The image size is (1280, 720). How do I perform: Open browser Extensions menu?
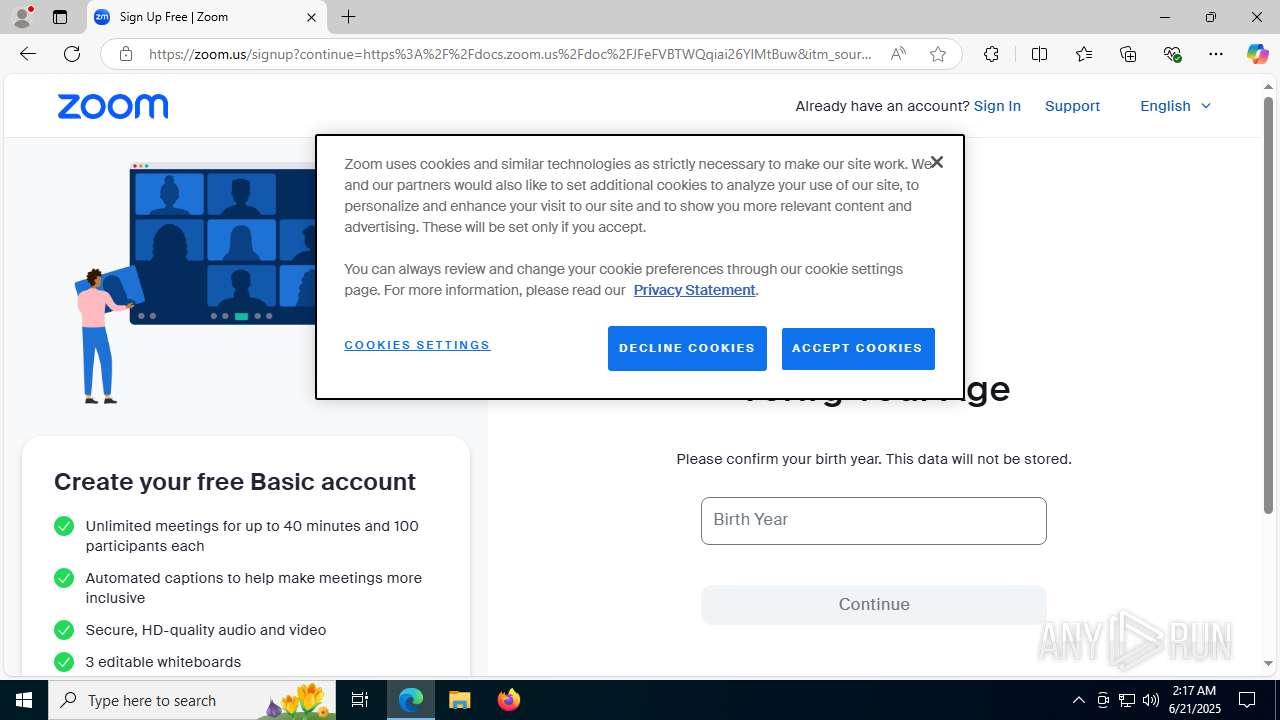[x=991, y=54]
